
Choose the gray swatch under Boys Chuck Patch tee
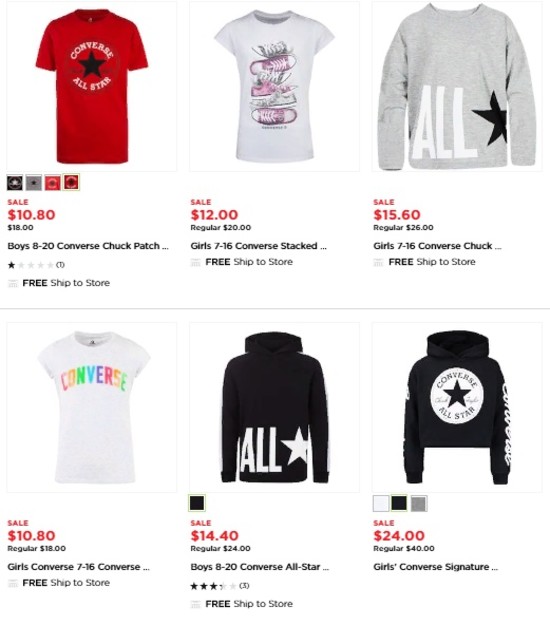point(34,183)
